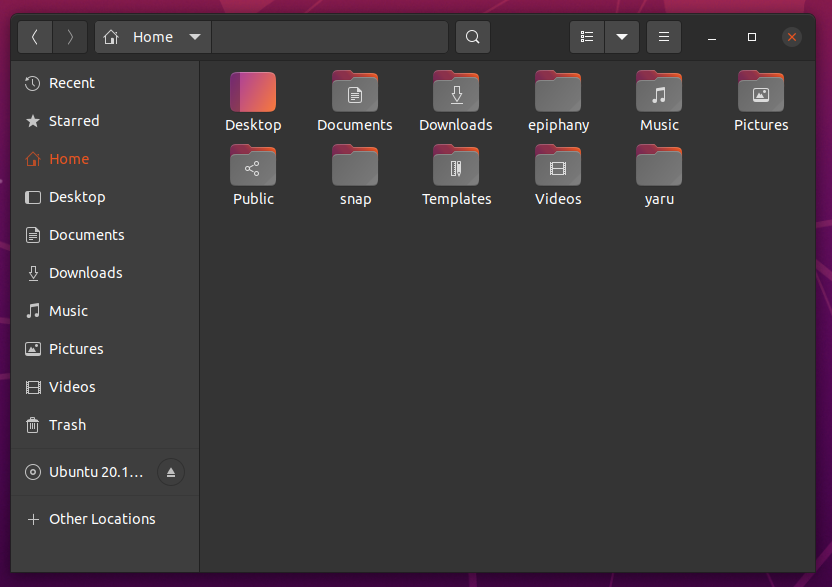Go to Pictures in the sidebar
Viewport: 832px width, 587px height.
(105, 349)
